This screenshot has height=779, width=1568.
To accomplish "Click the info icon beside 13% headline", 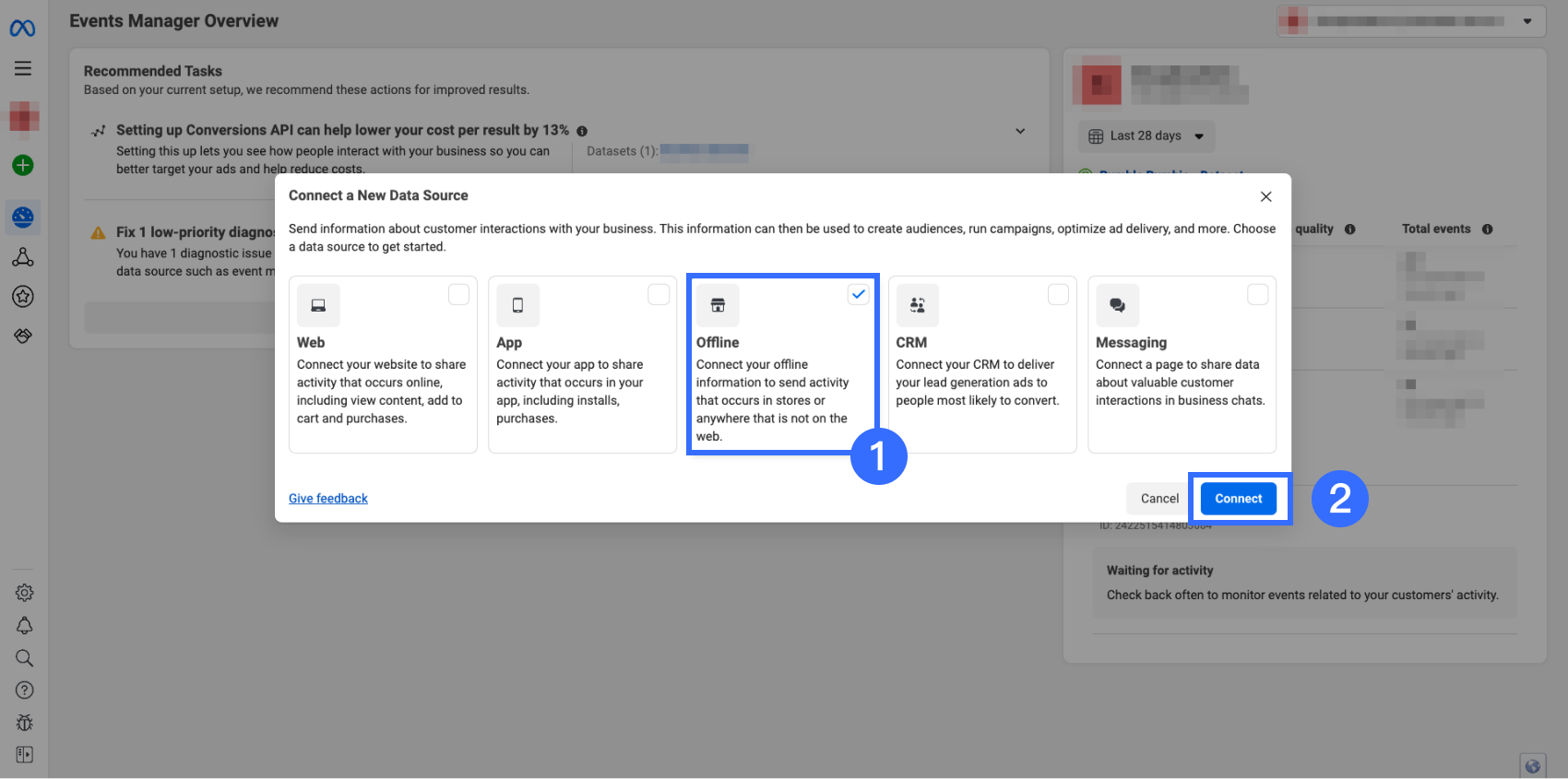I will coord(582,131).
